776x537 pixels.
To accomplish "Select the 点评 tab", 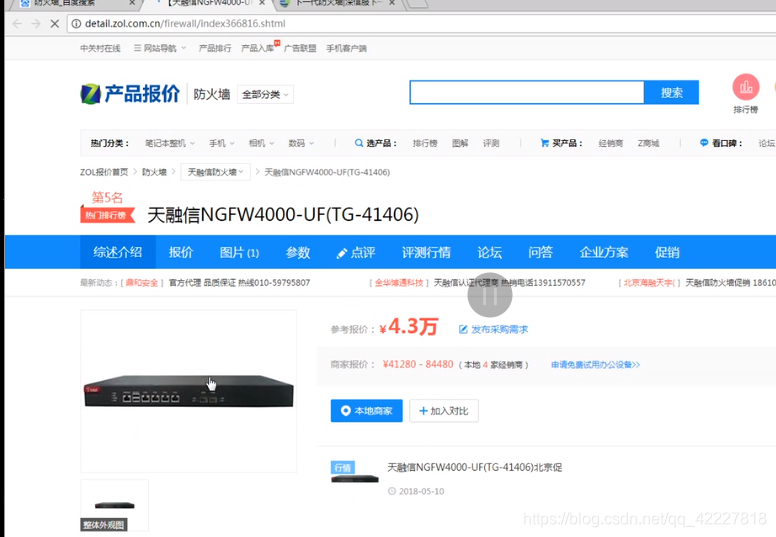I will coord(356,252).
